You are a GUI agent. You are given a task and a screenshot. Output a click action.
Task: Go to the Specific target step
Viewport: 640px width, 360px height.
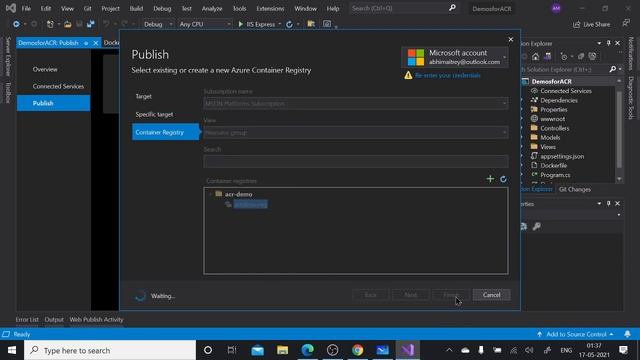(154, 114)
